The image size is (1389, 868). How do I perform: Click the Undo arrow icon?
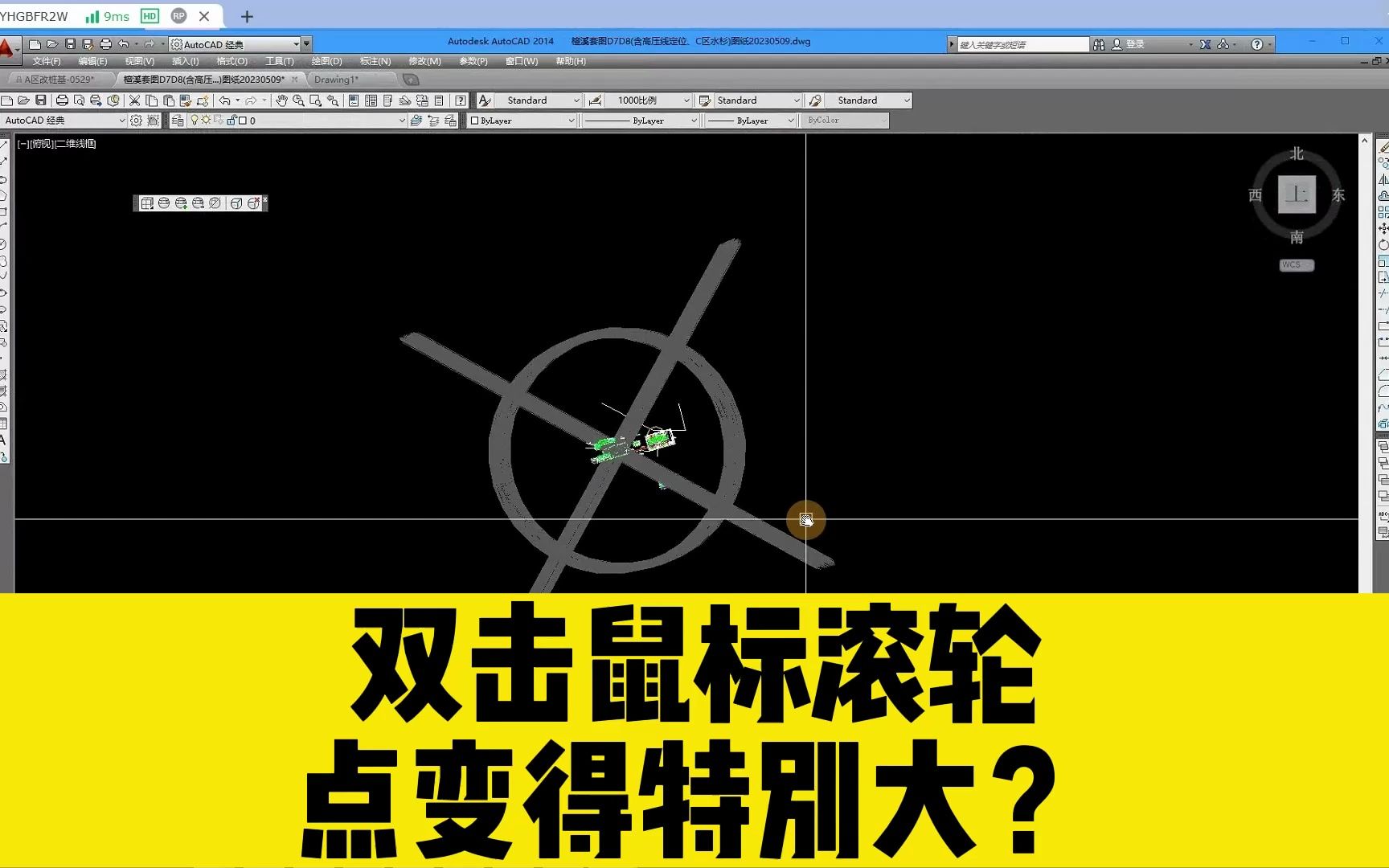click(223, 100)
